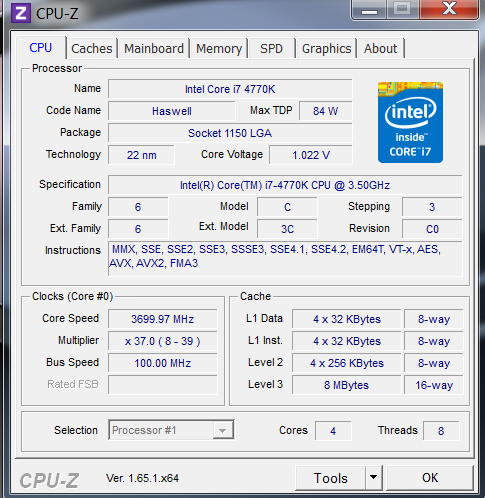The height and width of the screenshot is (498, 485).
Task: Click the L1 Data associativity 8-way
Action: [x=434, y=319]
